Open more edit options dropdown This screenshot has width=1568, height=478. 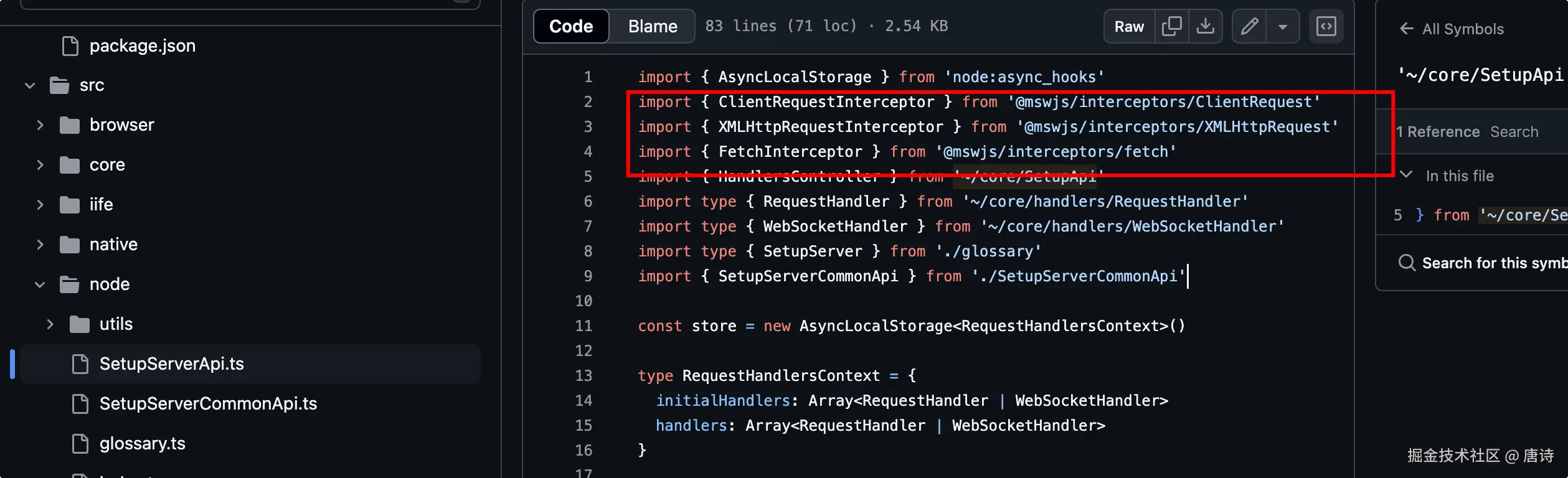tap(1283, 26)
